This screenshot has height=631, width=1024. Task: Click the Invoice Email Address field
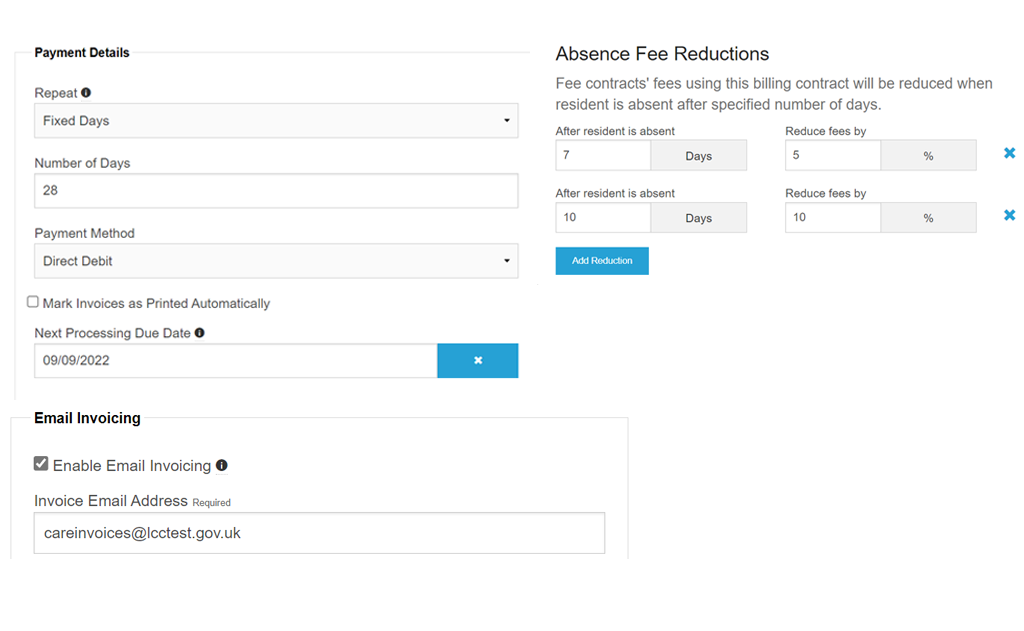(x=319, y=533)
